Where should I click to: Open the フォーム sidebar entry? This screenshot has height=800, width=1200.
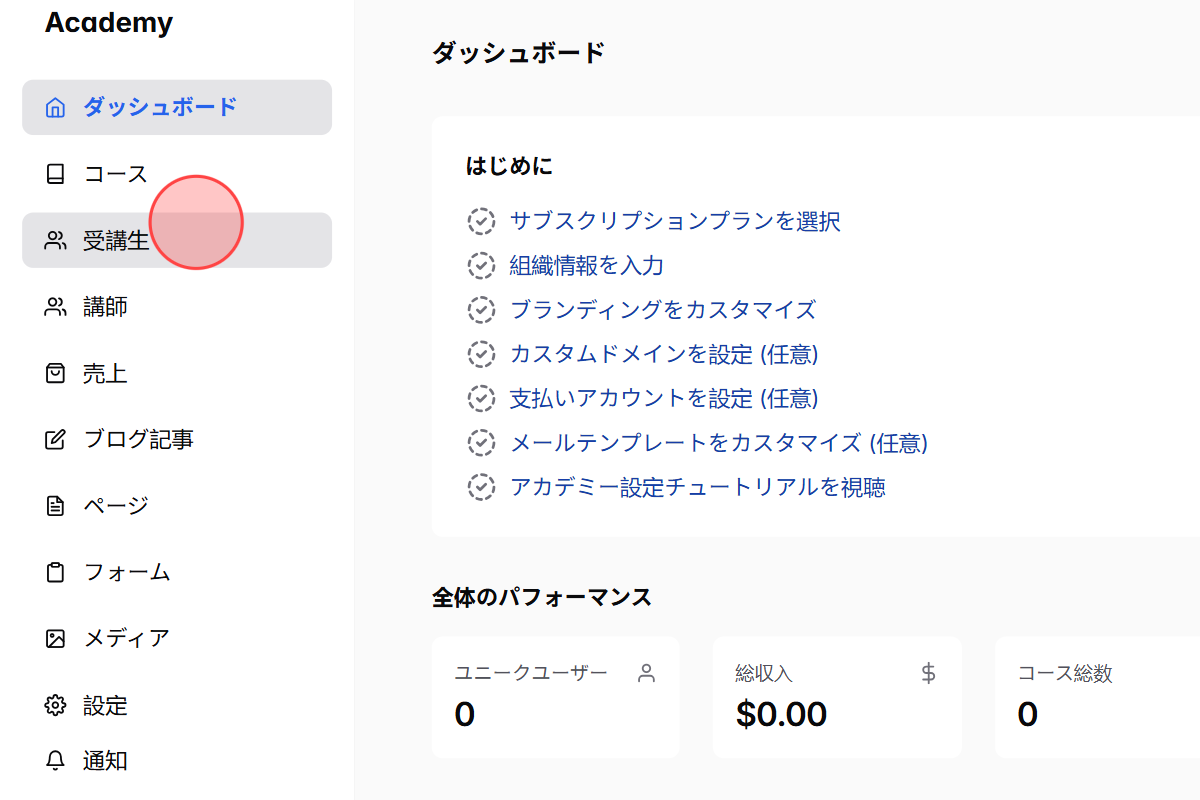124,571
